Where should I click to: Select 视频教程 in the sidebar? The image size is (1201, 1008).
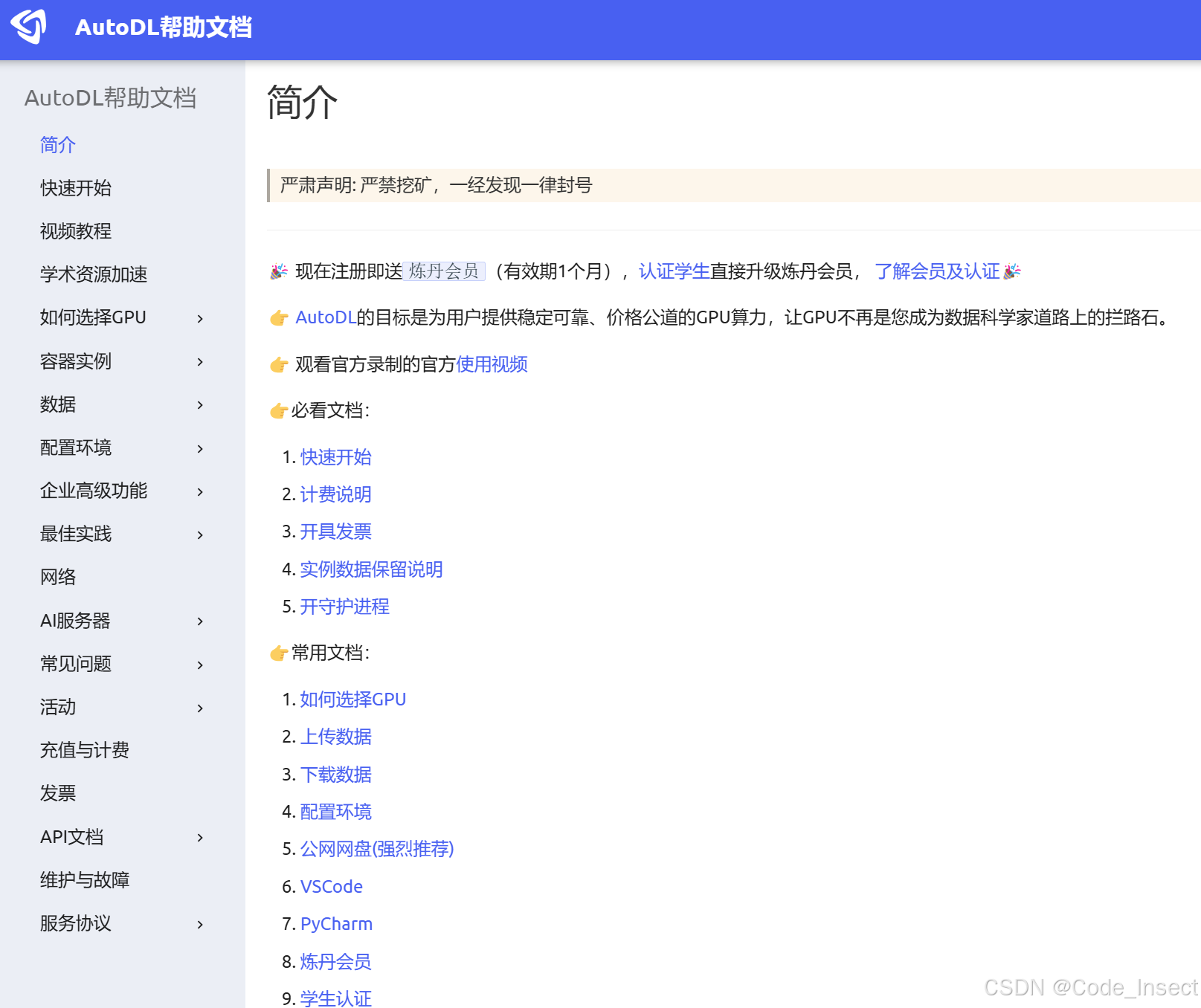75,231
